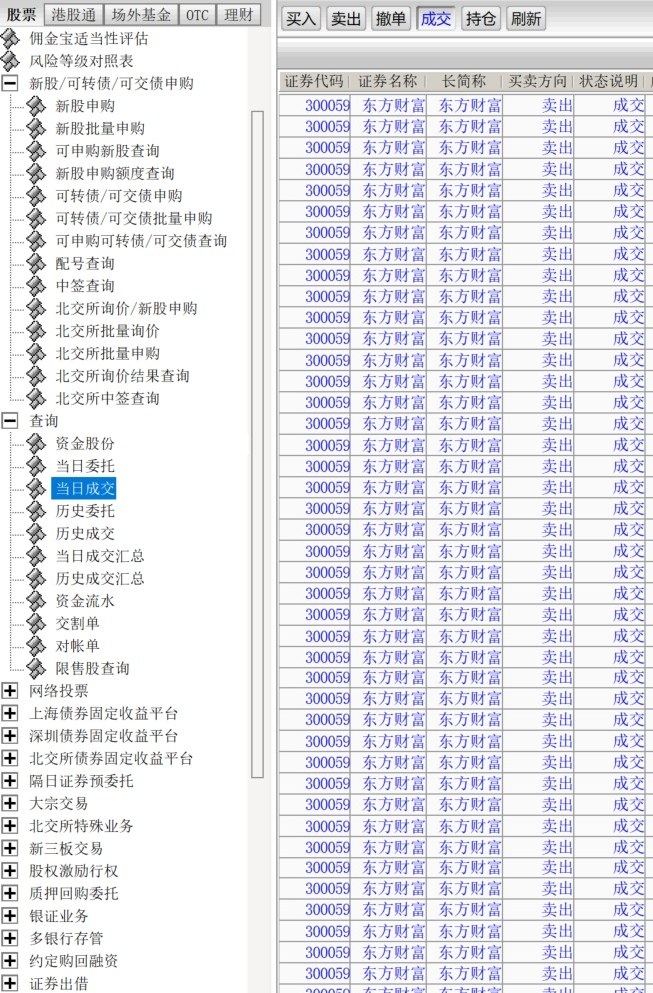Screen dimensions: 653x993
Task: Expand the 股权激励行权 node
Action: 10,871
